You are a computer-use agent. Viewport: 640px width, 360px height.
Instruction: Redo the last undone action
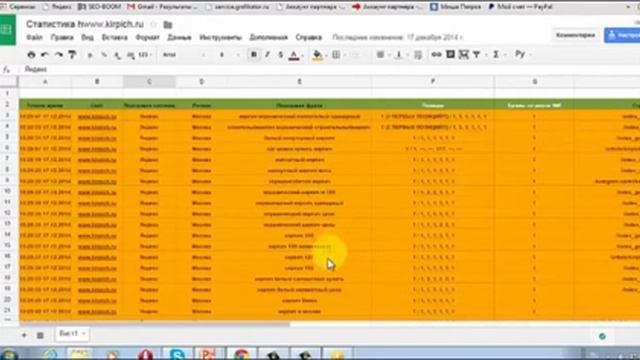(59, 55)
